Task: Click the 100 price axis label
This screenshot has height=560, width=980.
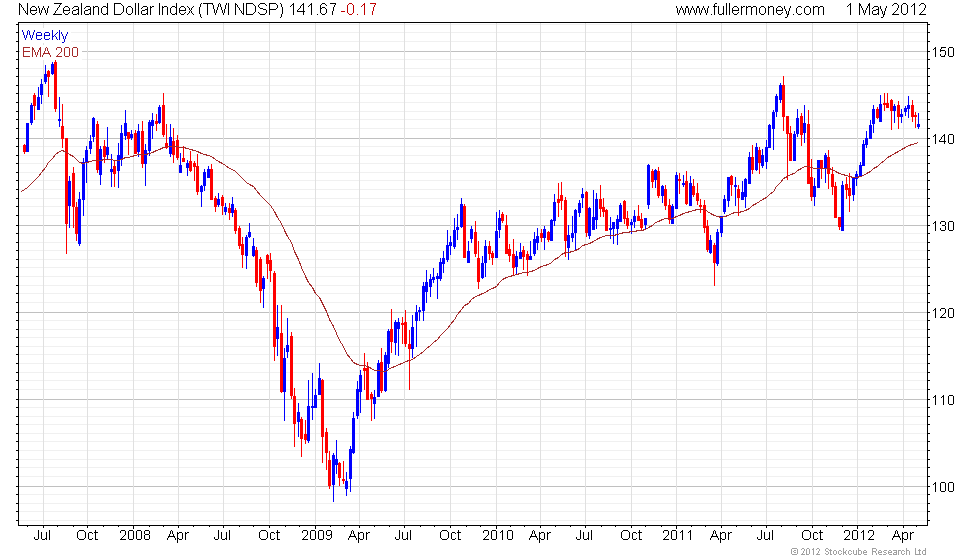Action: click(x=942, y=486)
